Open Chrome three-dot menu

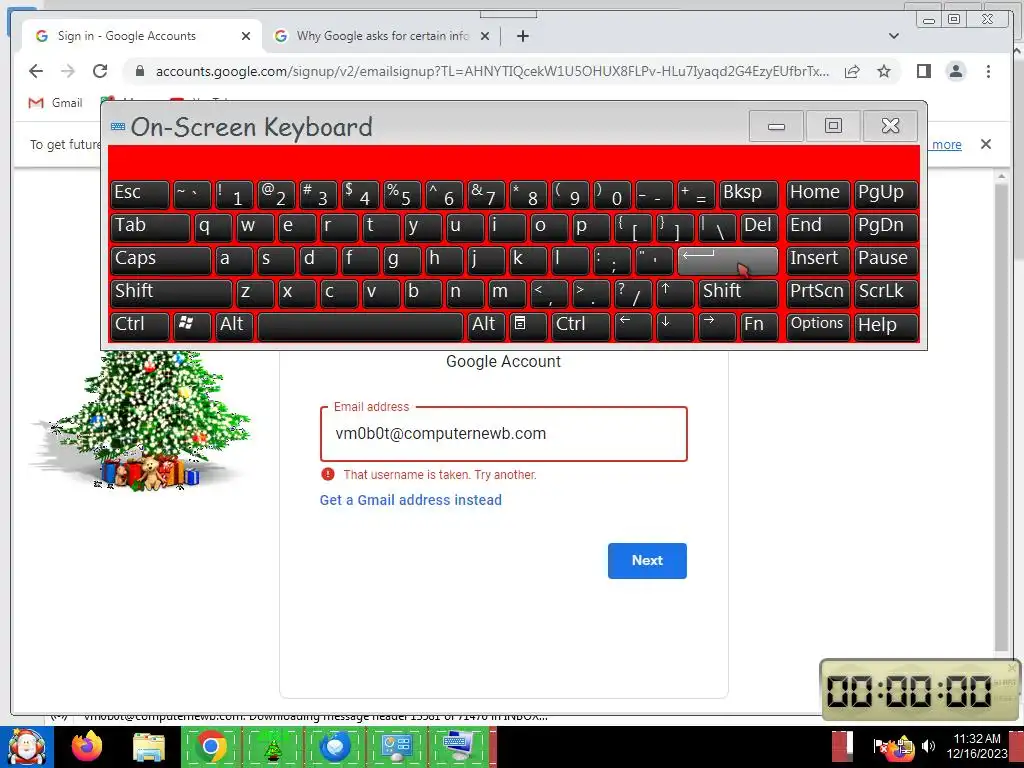[x=988, y=71]
